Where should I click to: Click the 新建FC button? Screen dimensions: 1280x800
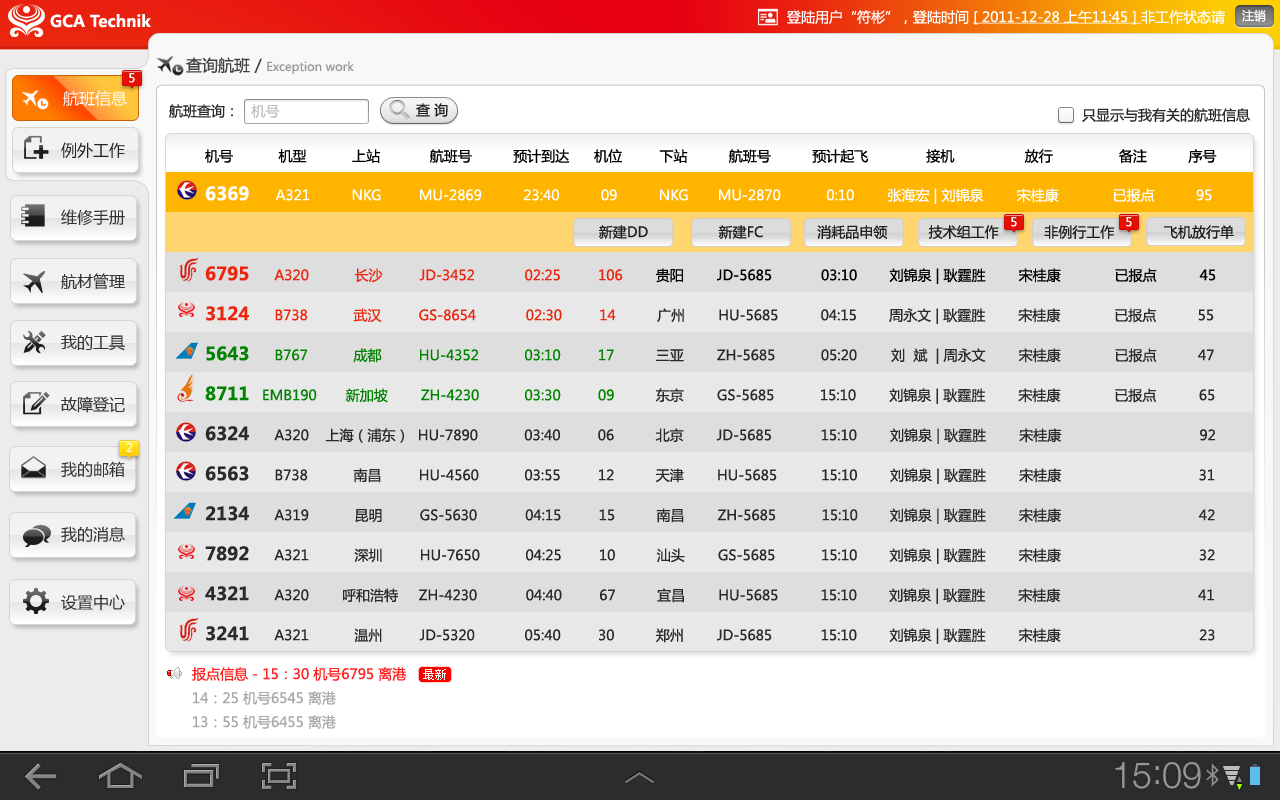tap(741, 232)
